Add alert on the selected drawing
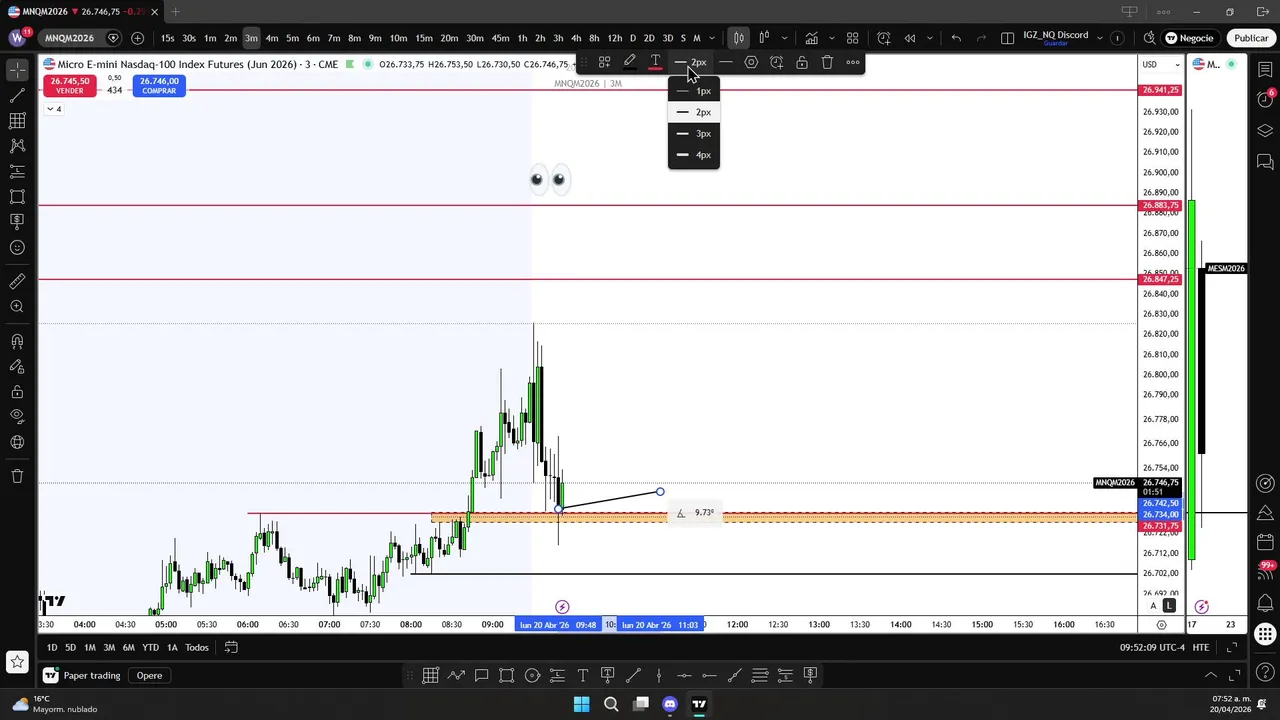The width and height of the screenshot is (1280, 720). (776, 62)
